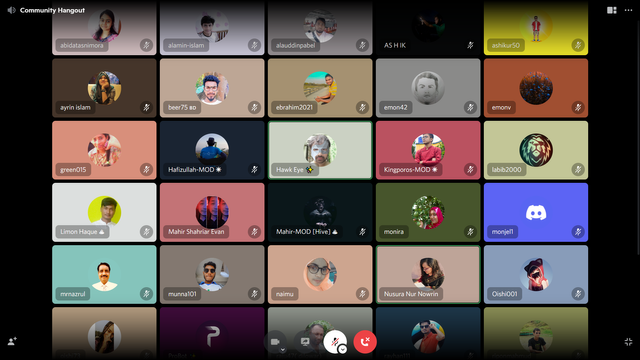Click the muted mic icon on ayrin islam

point(146,107)
